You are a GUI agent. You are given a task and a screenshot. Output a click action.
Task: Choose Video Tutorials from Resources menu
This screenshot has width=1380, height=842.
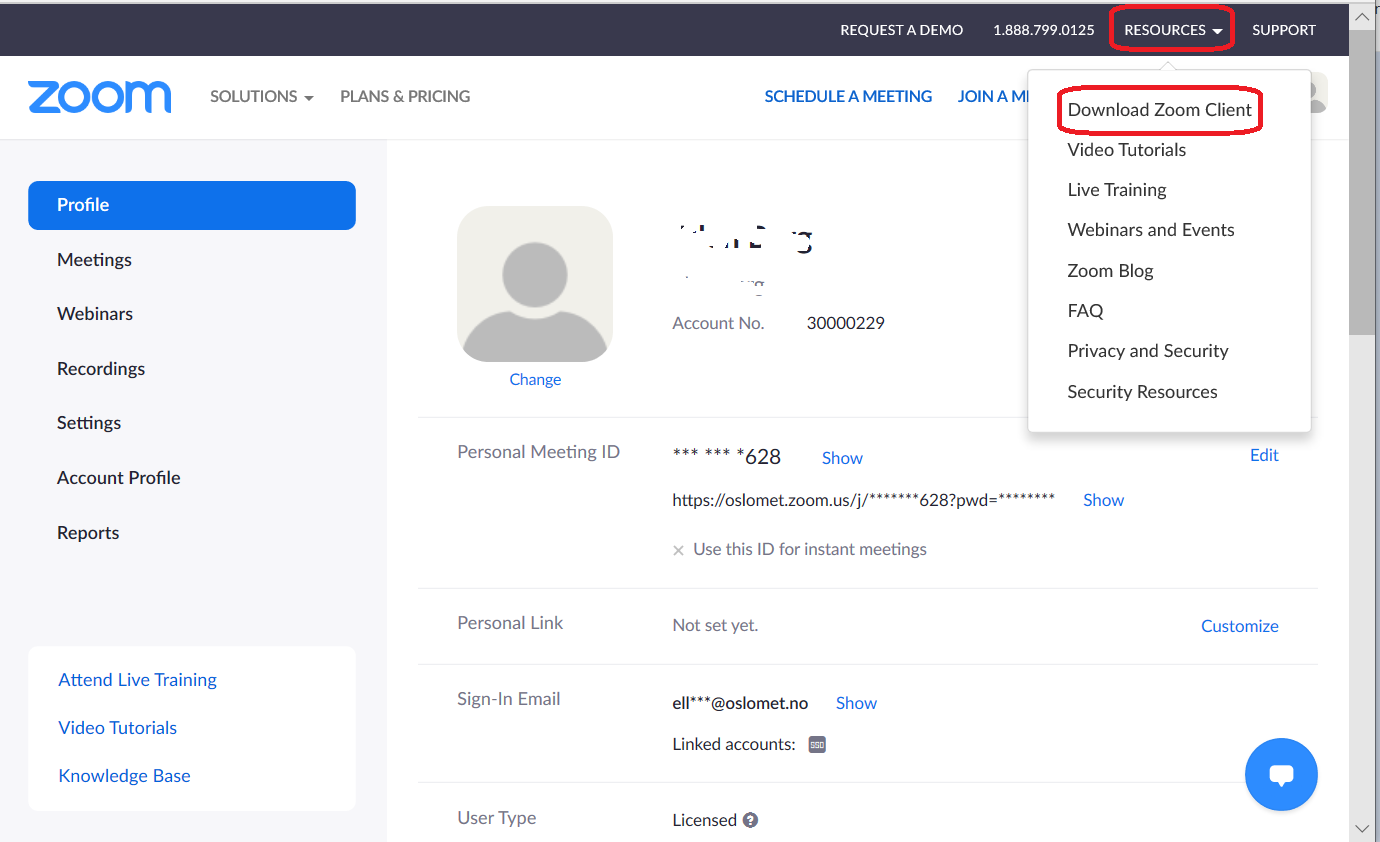point(1126,150)
